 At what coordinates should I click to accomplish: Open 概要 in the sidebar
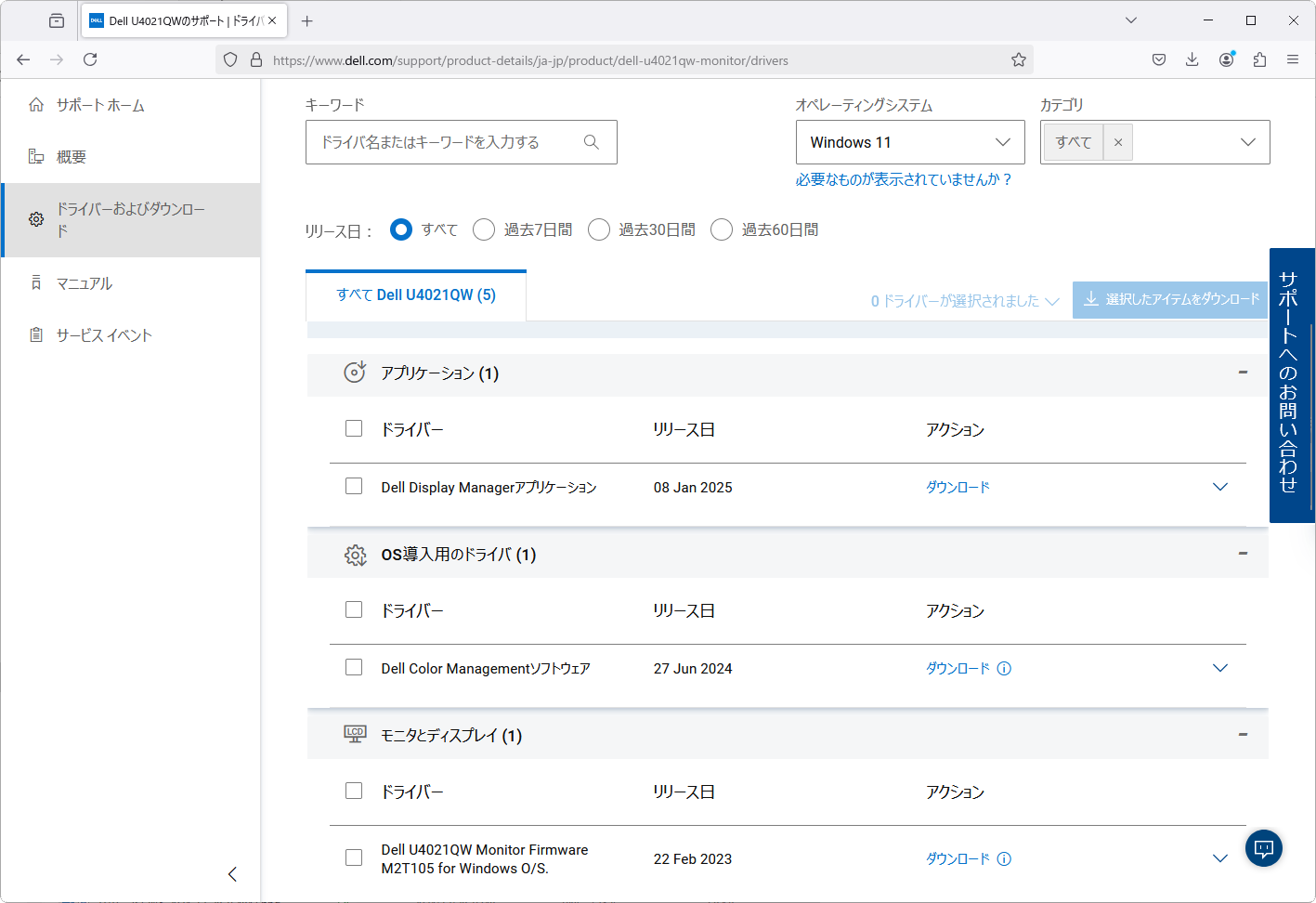point(71,157)
